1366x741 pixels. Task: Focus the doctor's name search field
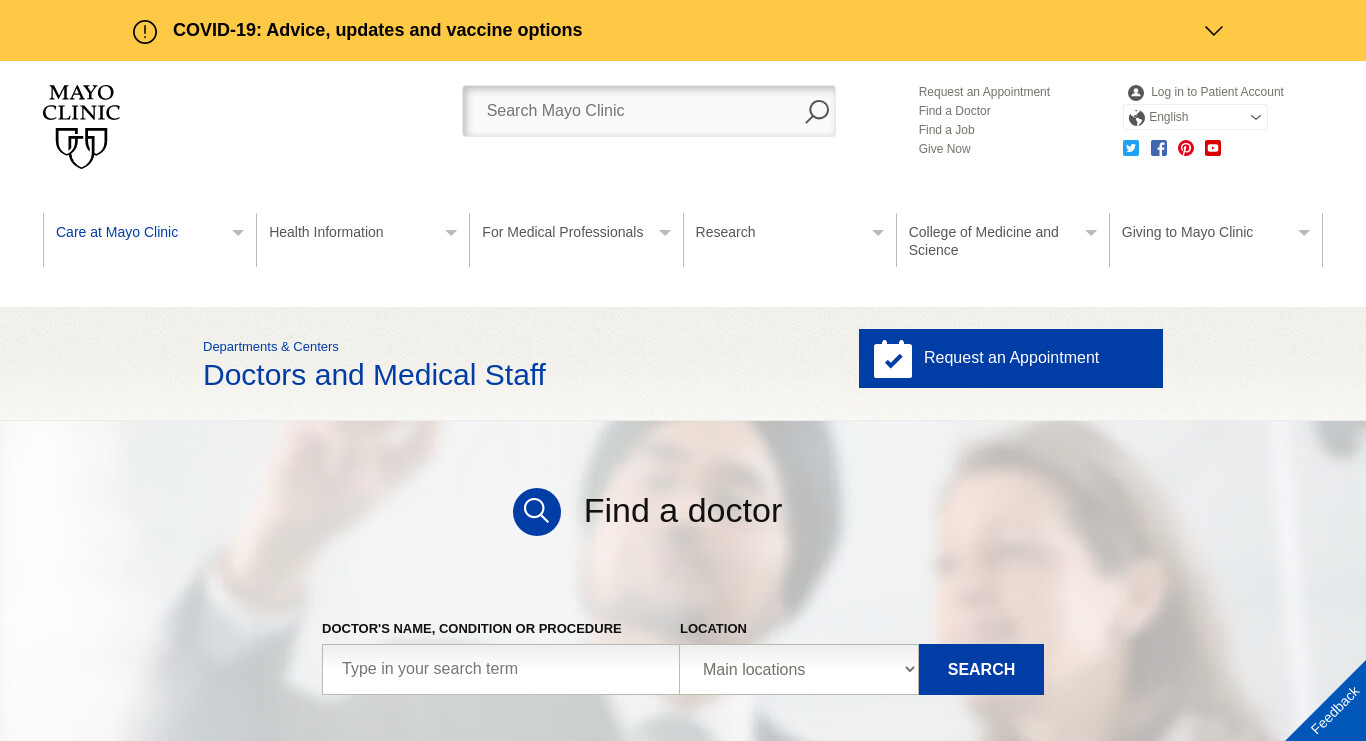click(501, 669)
